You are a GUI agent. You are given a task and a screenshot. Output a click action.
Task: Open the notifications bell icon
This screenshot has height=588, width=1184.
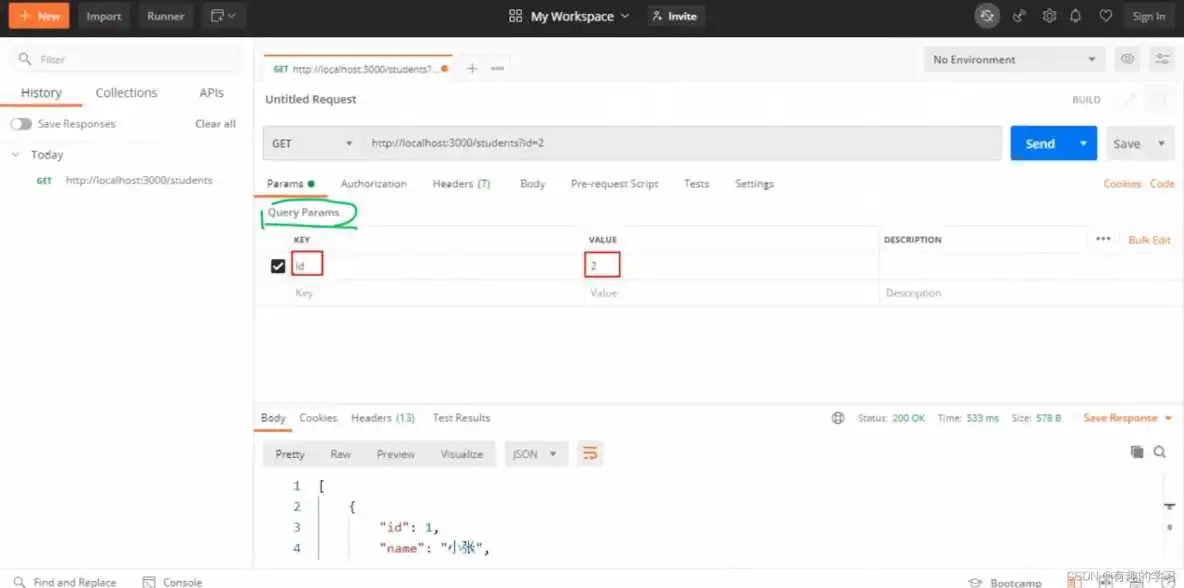tap(1076, 16)
